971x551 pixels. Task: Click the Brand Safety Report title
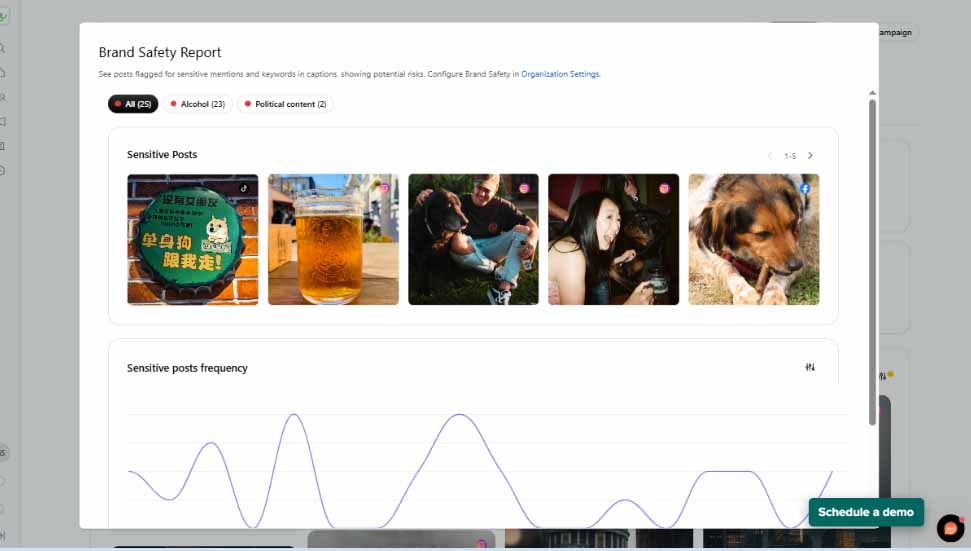click(160, 53)
